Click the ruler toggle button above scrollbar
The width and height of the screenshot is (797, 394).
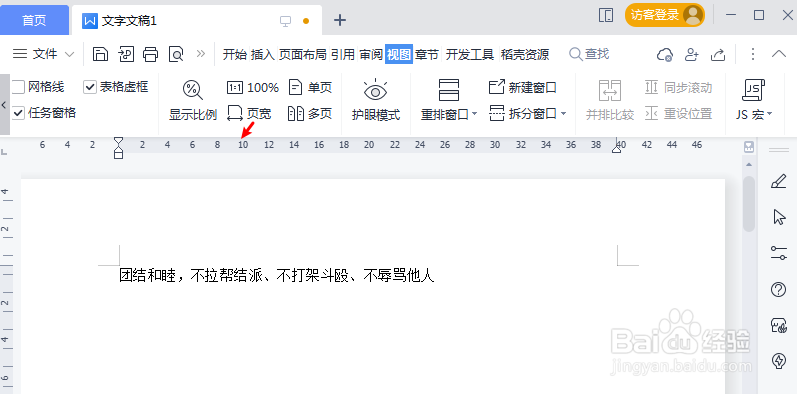coord(749,147)
